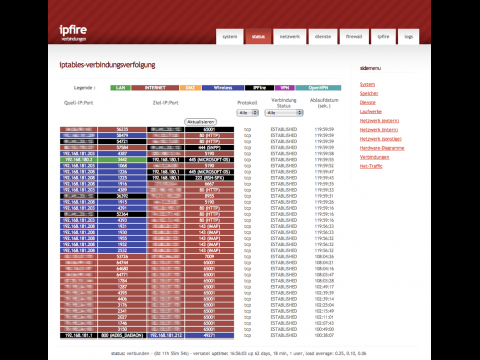This screenshot has width=480, height=360.
Task: Click the 222 (RSH-SPX) destination port cell
Action: point(209,178)
